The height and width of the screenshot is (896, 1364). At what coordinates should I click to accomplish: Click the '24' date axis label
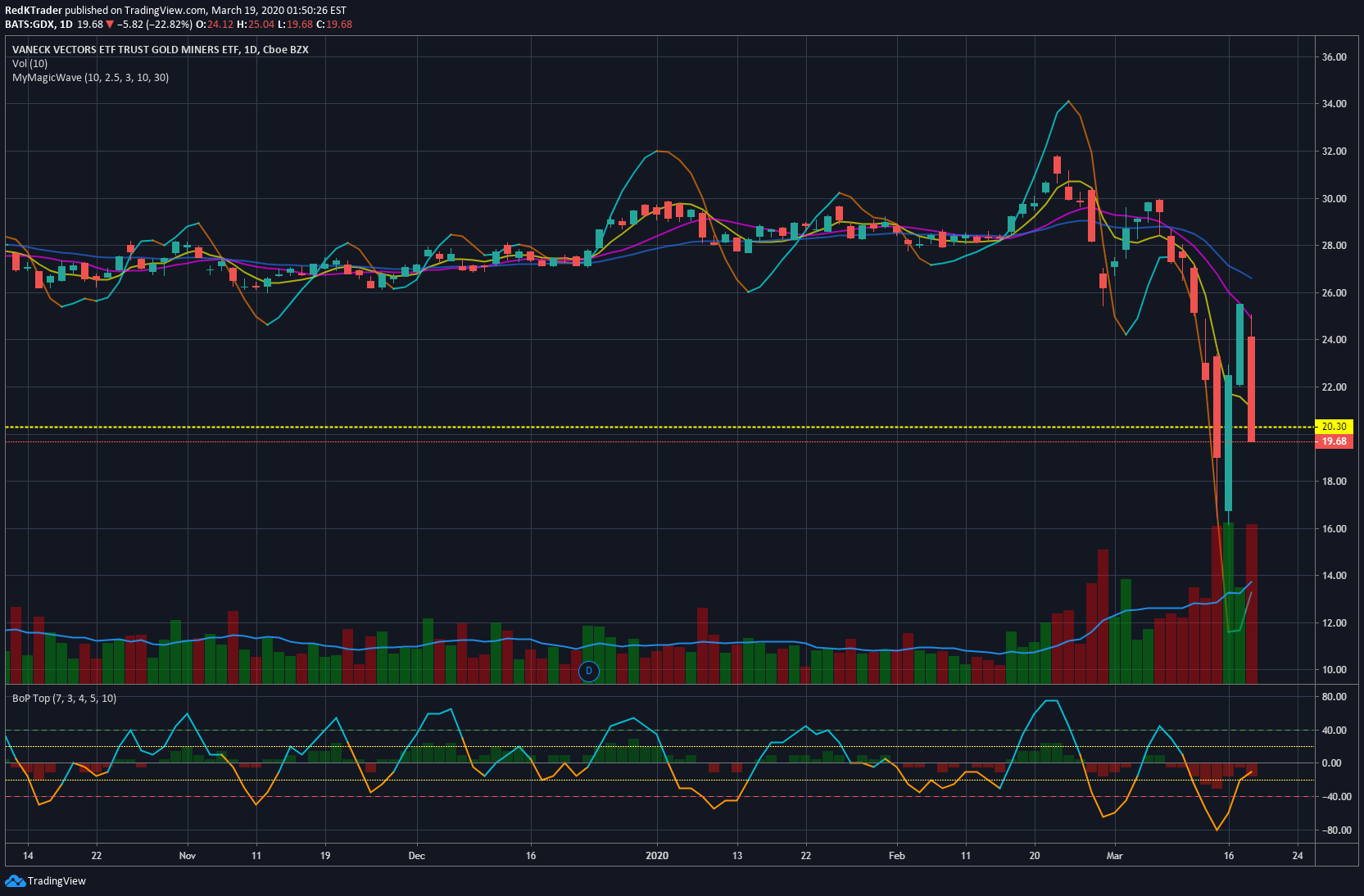1298,856
